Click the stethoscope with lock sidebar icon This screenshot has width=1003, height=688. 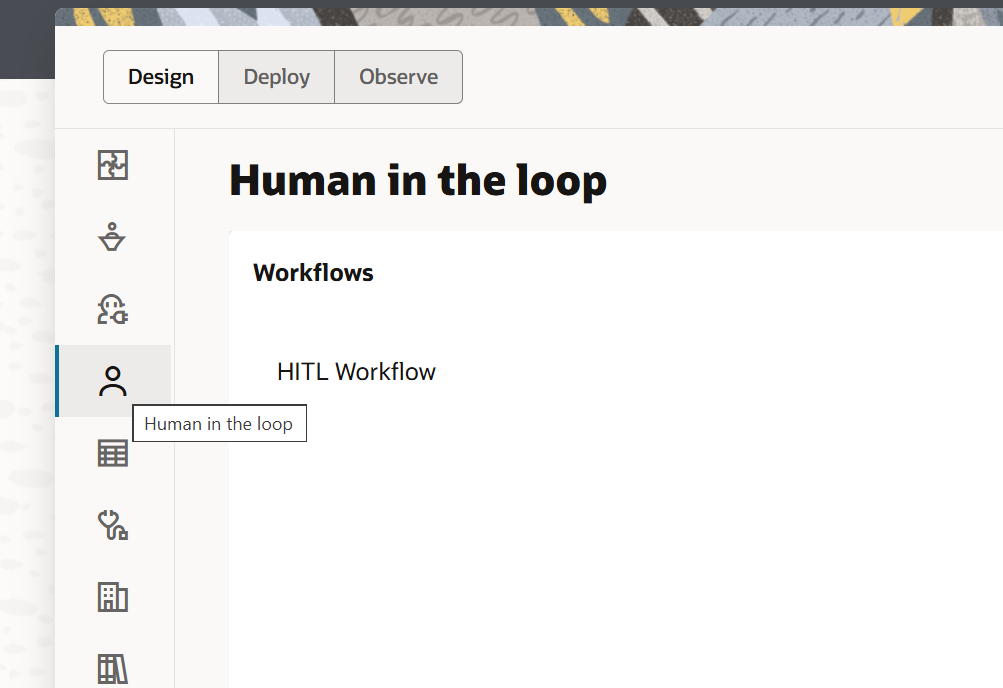113,525
